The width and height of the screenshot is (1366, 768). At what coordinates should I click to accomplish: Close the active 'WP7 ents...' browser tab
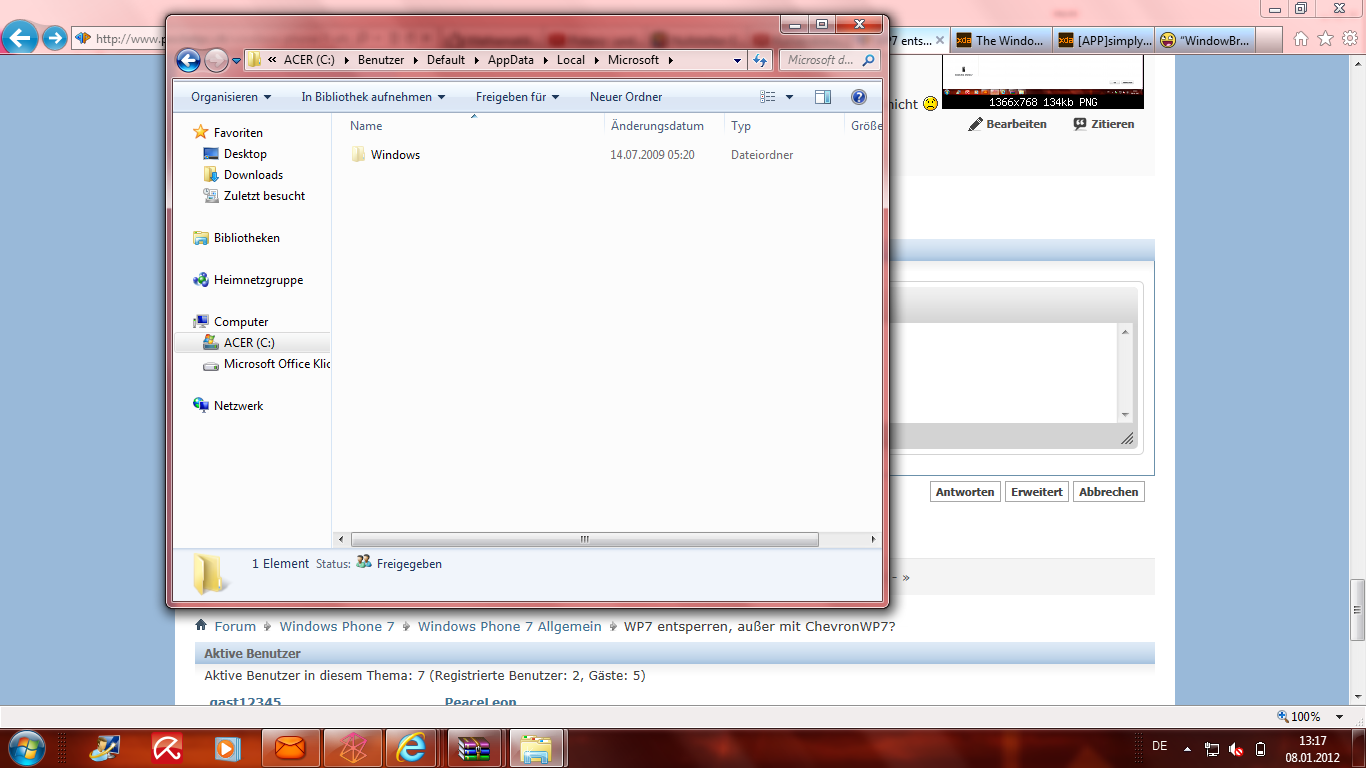[940, 40]
